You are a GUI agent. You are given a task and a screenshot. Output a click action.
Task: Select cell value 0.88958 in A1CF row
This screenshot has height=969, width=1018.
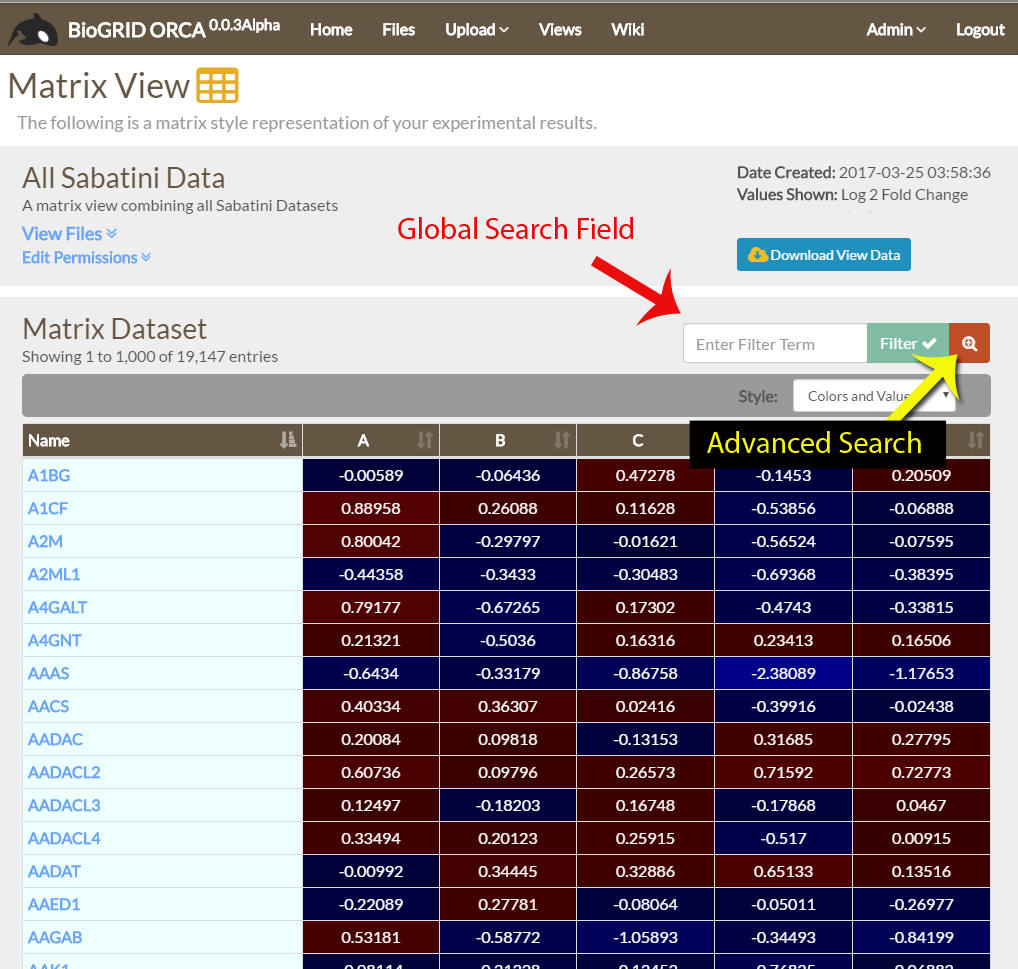tap(371, 508)
